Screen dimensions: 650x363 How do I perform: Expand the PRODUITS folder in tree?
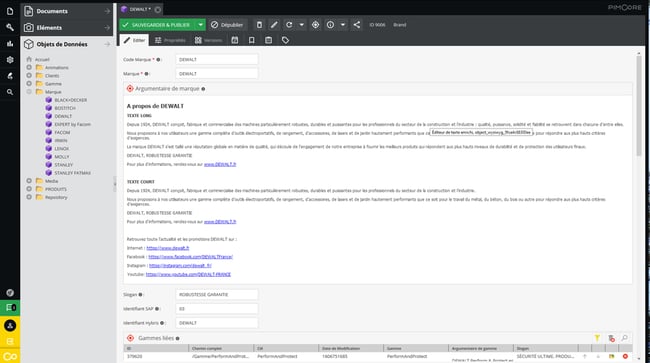[x=29, y=189]
